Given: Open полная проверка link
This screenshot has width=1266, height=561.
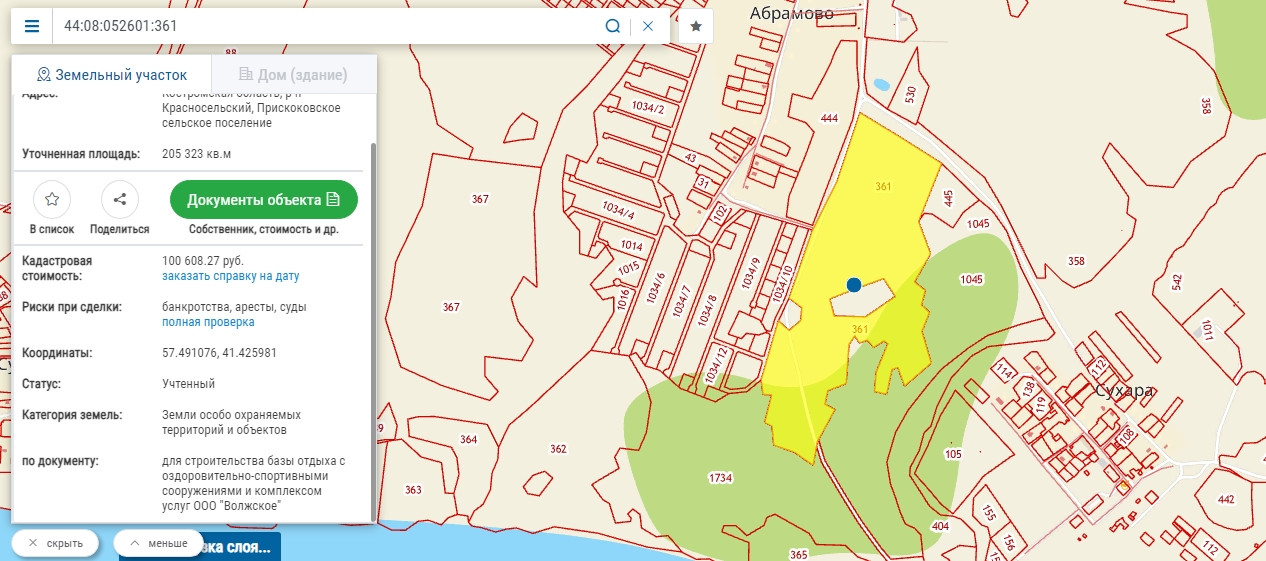Looking at the screenshot, I should 208,322.
